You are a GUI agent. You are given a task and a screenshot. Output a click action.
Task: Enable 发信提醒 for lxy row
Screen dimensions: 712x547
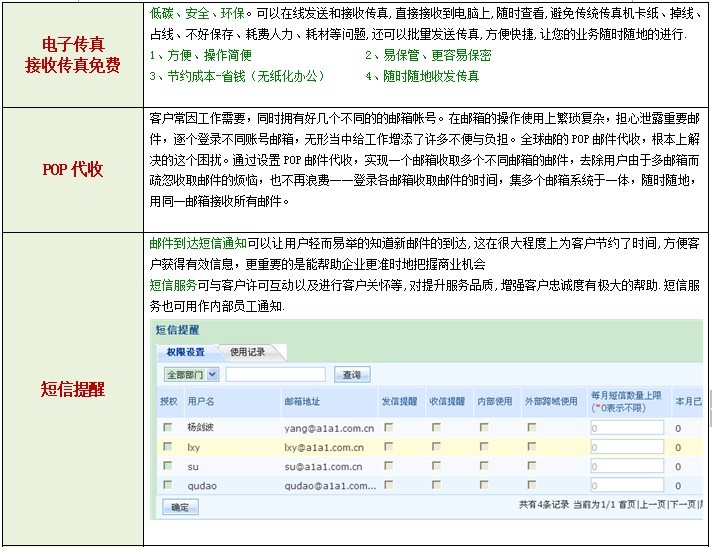pyautogui.click(x=389, y=447)
